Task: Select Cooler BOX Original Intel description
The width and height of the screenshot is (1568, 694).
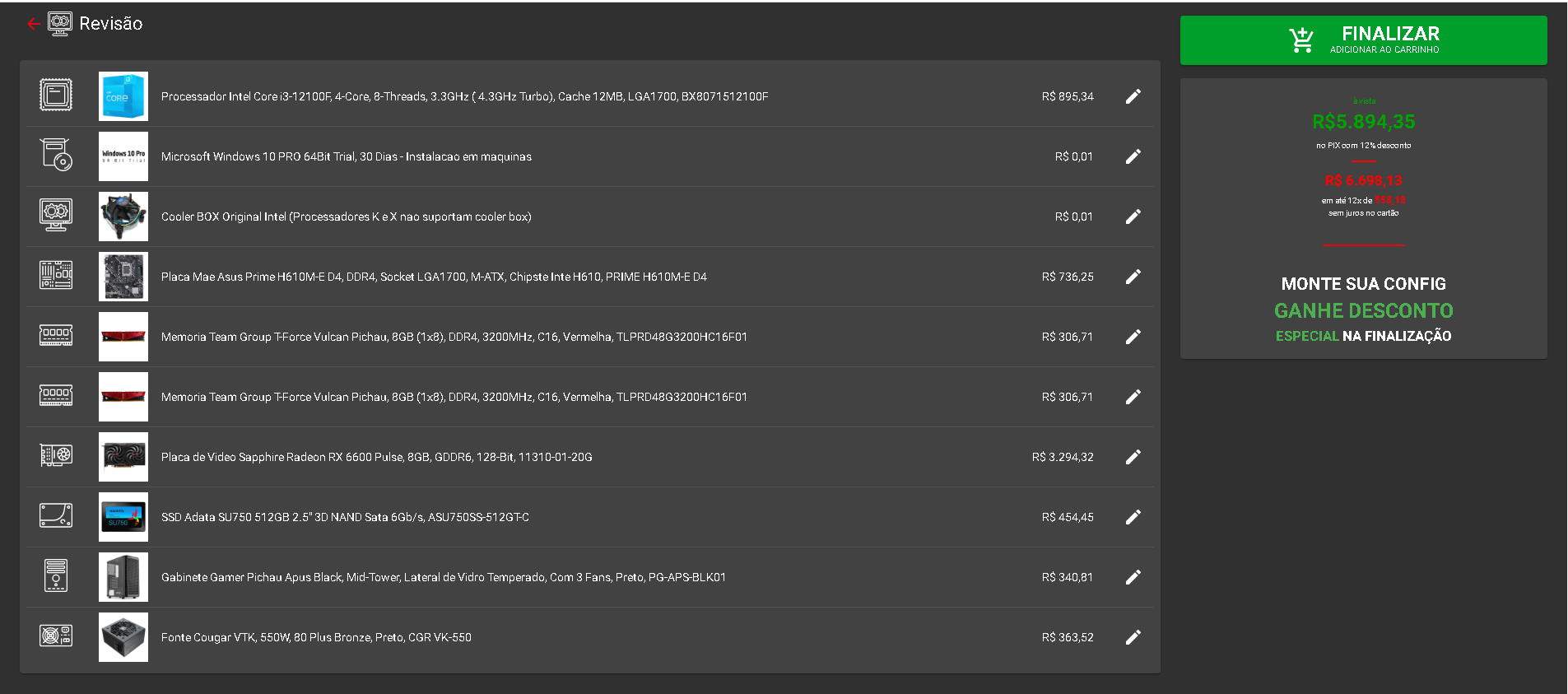Action: tap(347, 217)
